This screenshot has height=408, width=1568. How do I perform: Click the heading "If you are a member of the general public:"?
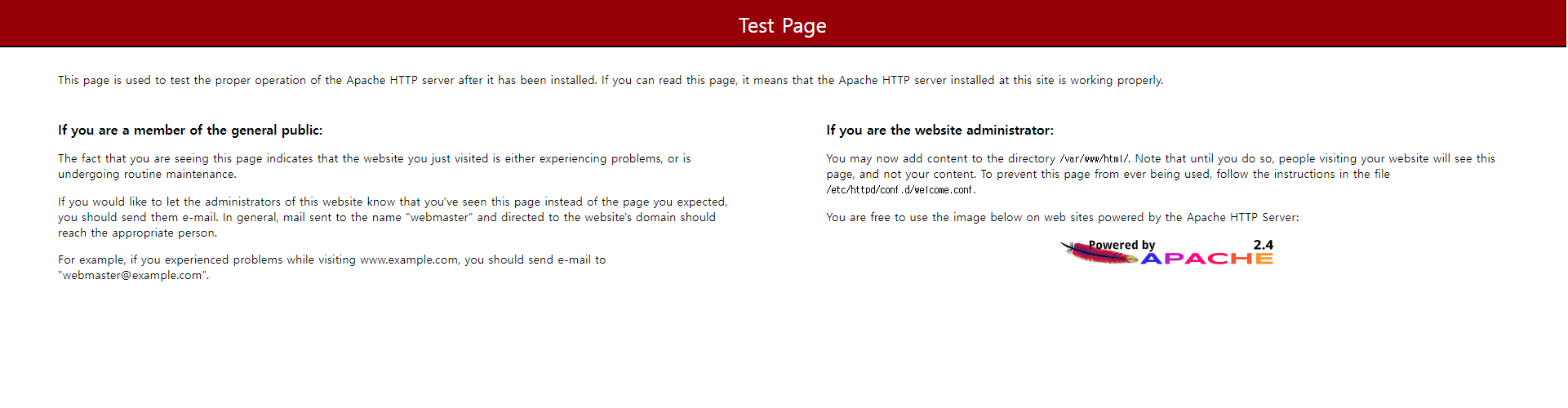pyautogui.click(x=190, y=131)
